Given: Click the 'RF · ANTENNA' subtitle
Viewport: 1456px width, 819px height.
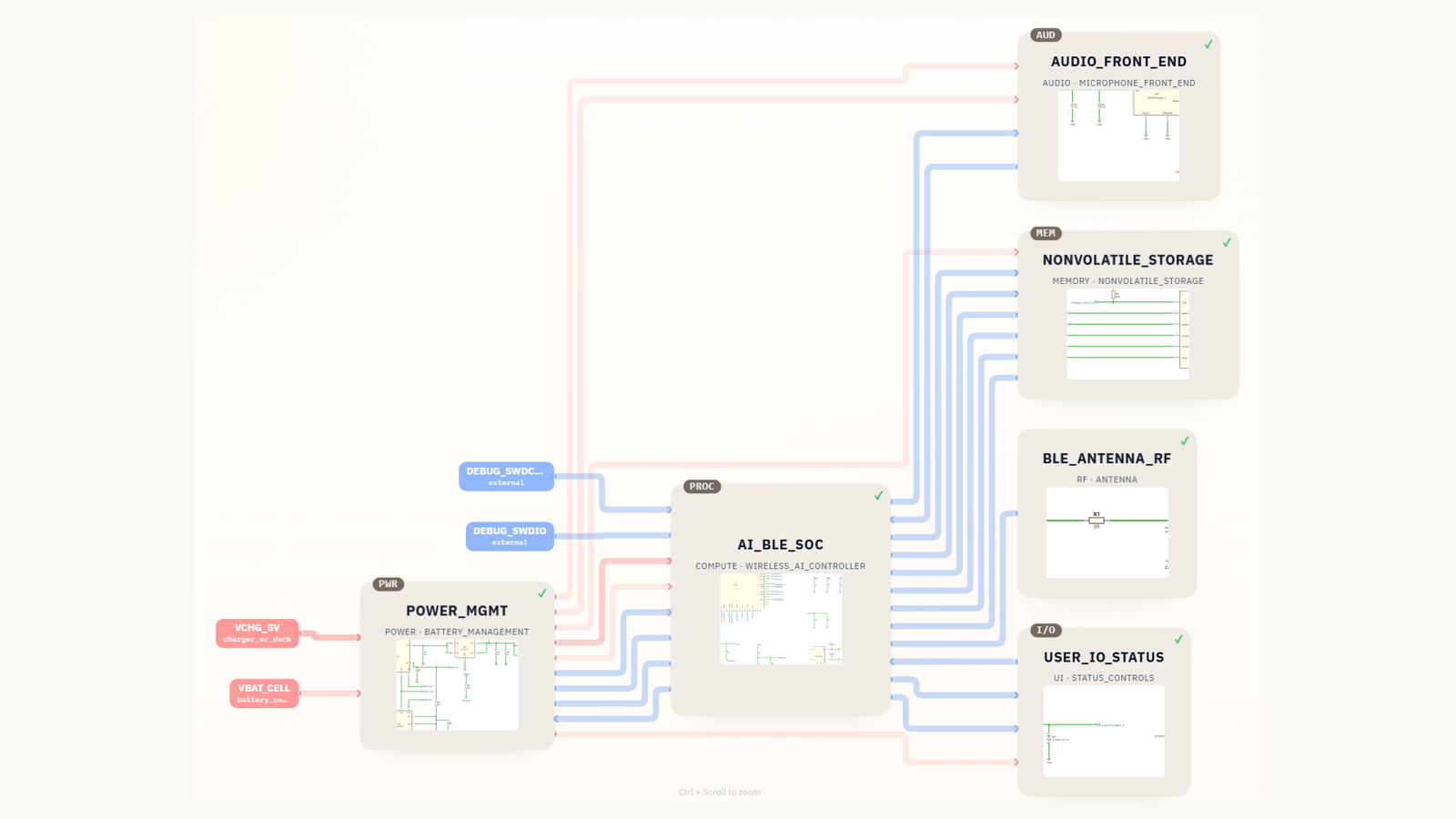Looking at the screenshot, I should tap(1107, 480).
